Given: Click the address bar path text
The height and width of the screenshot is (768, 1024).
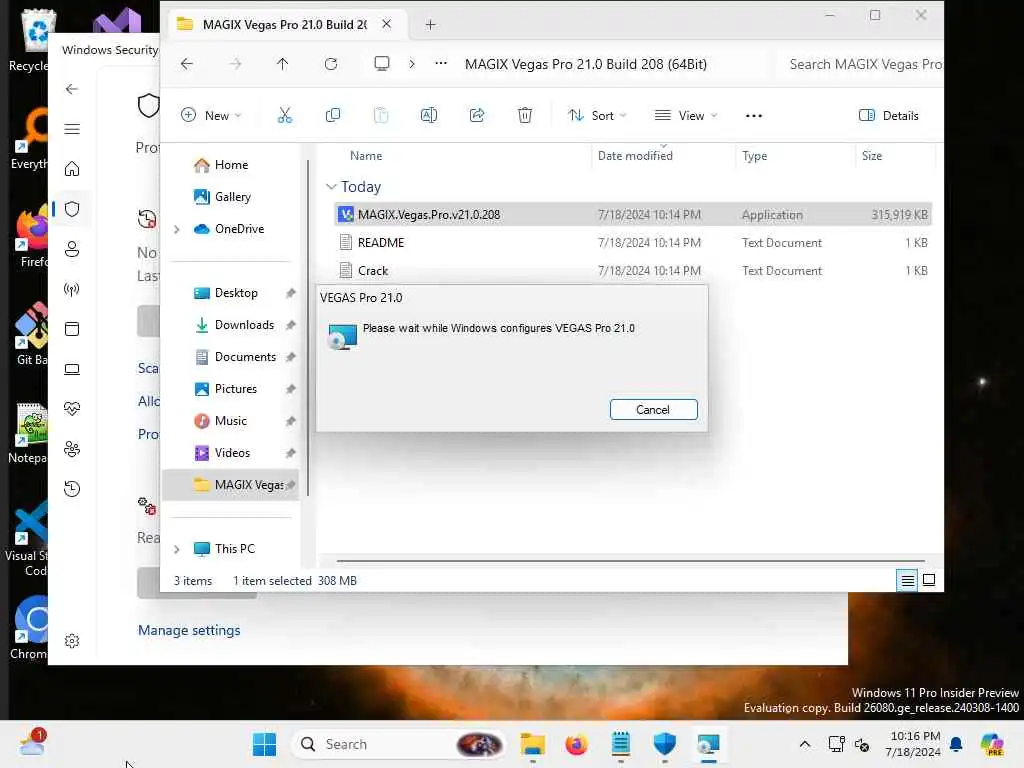Looking at the screenshot, I should point(586,64).
